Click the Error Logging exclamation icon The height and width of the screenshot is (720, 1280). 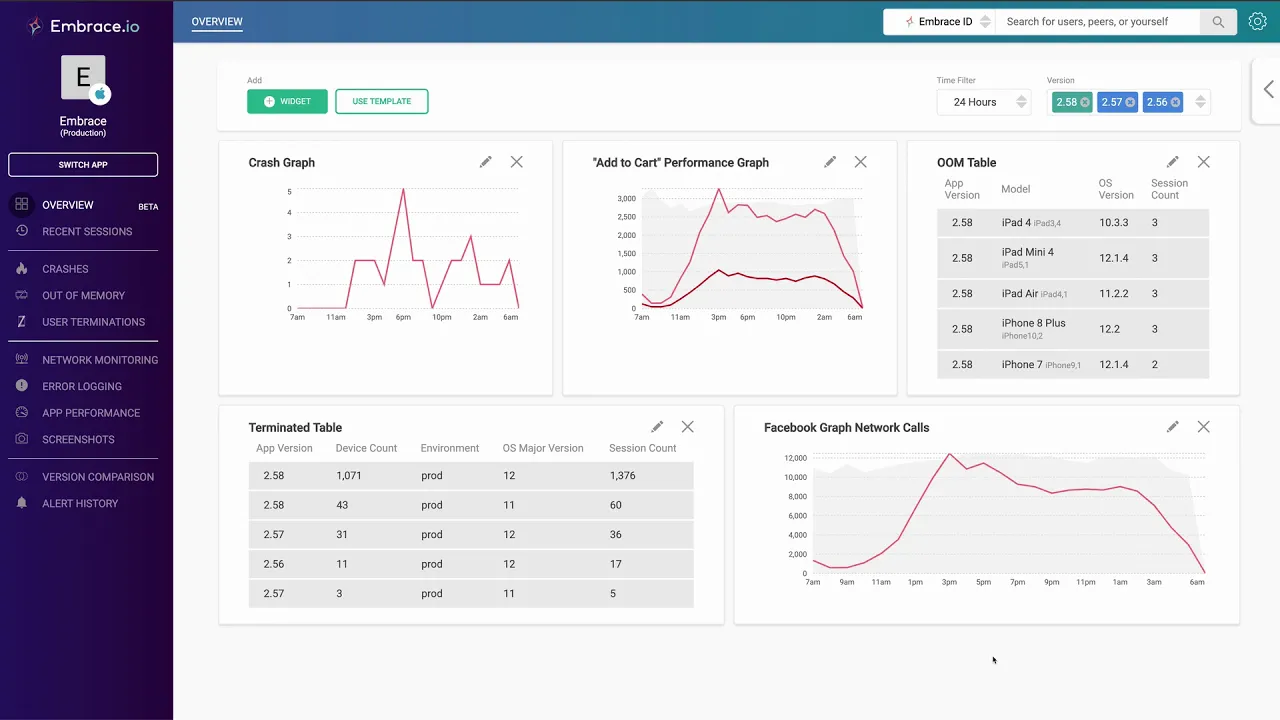coord(22,386)
